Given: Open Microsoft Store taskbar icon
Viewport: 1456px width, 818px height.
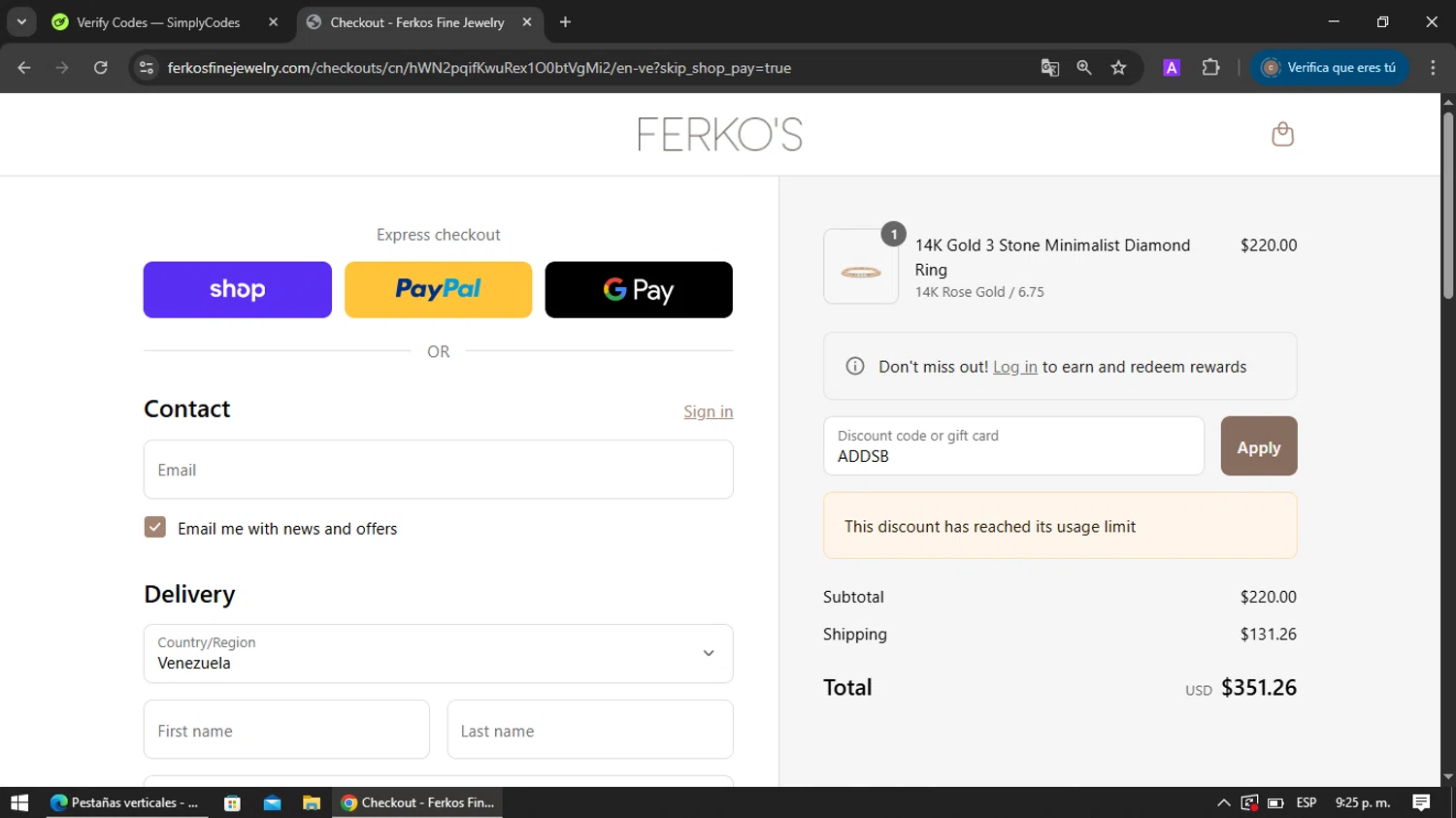Looking at the screenshot, I should coord(232,802).
